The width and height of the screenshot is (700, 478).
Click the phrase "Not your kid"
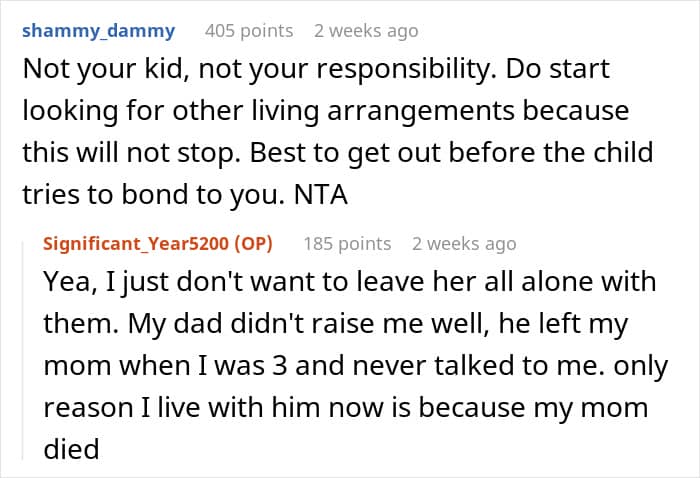[92, 72]
